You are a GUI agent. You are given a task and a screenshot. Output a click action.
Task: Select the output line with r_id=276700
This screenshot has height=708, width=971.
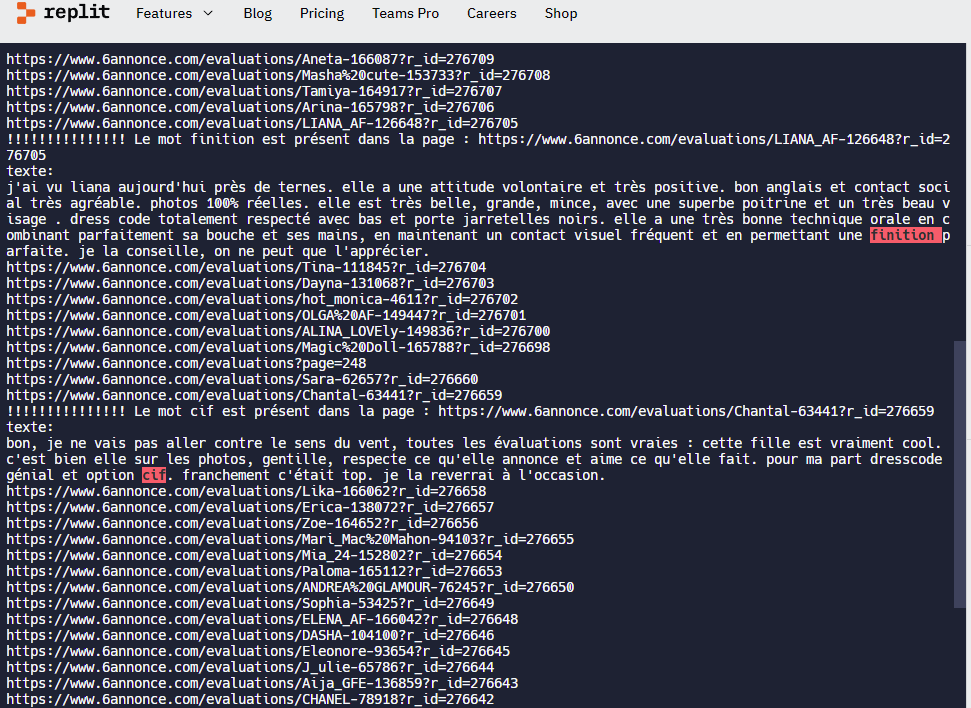(x=278, y=331)
